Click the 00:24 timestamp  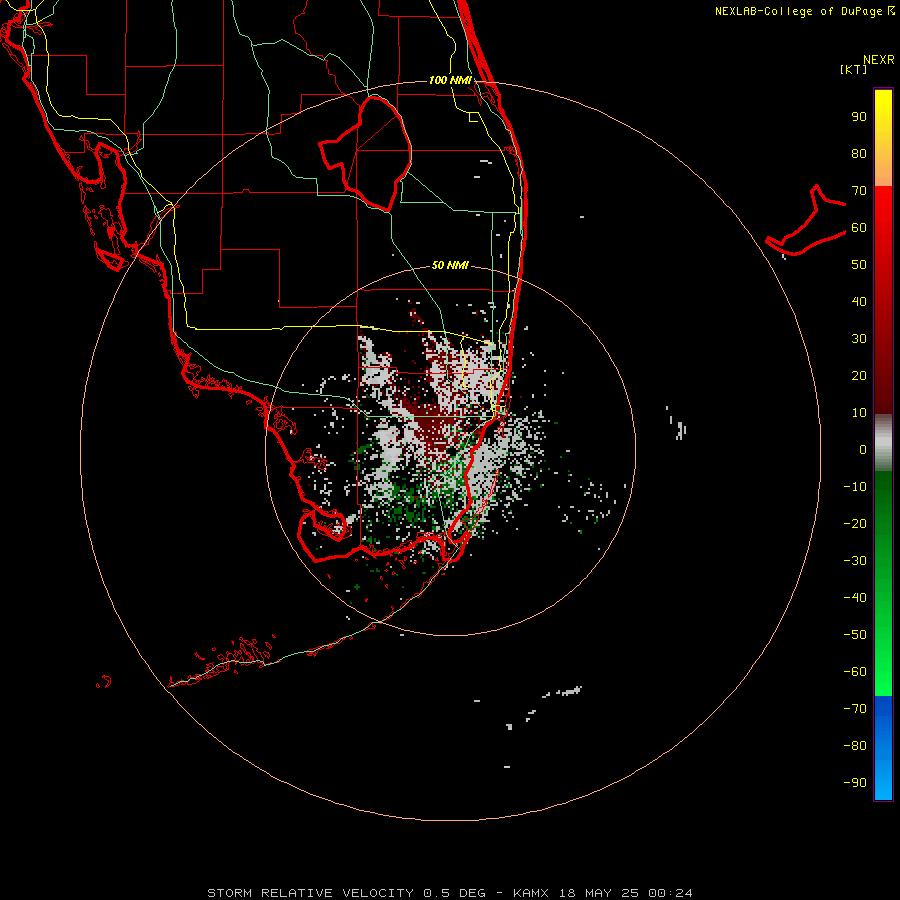670,893
